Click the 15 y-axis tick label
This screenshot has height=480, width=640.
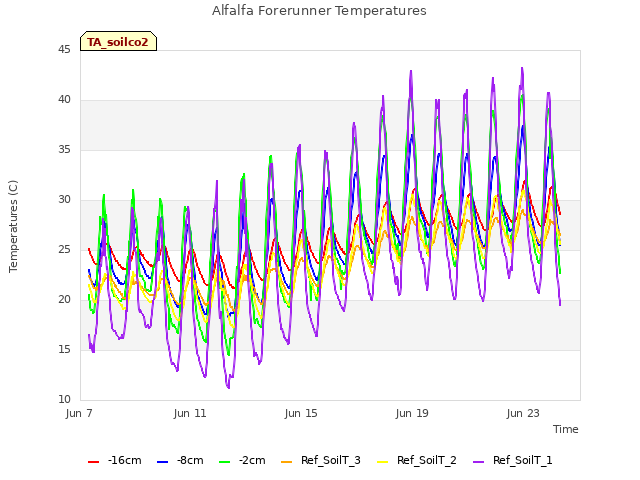pos(64,350)
